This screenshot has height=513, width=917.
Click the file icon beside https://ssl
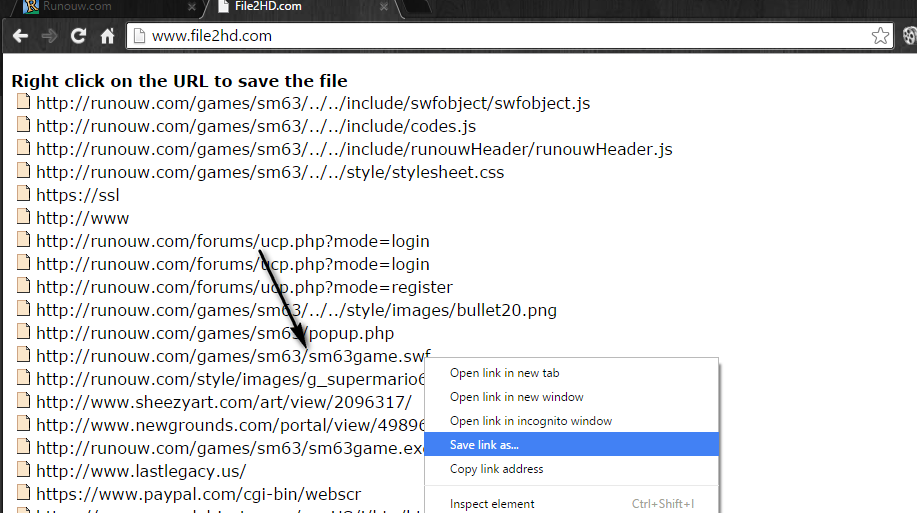coord(23,193)
